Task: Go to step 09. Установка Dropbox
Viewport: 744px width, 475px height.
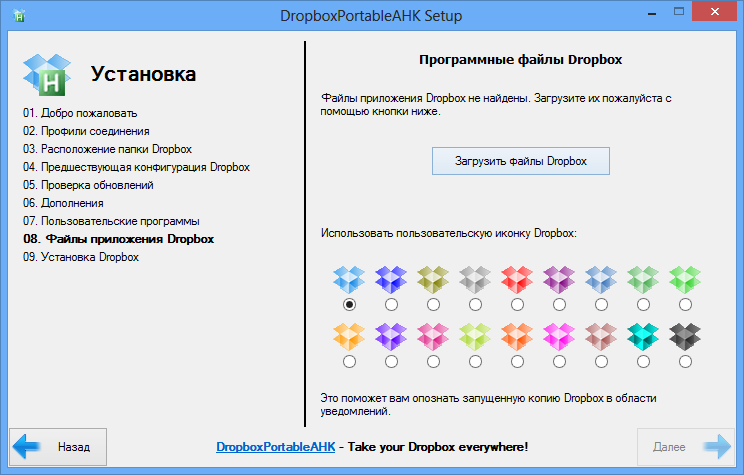Action: tap(81, 257)
